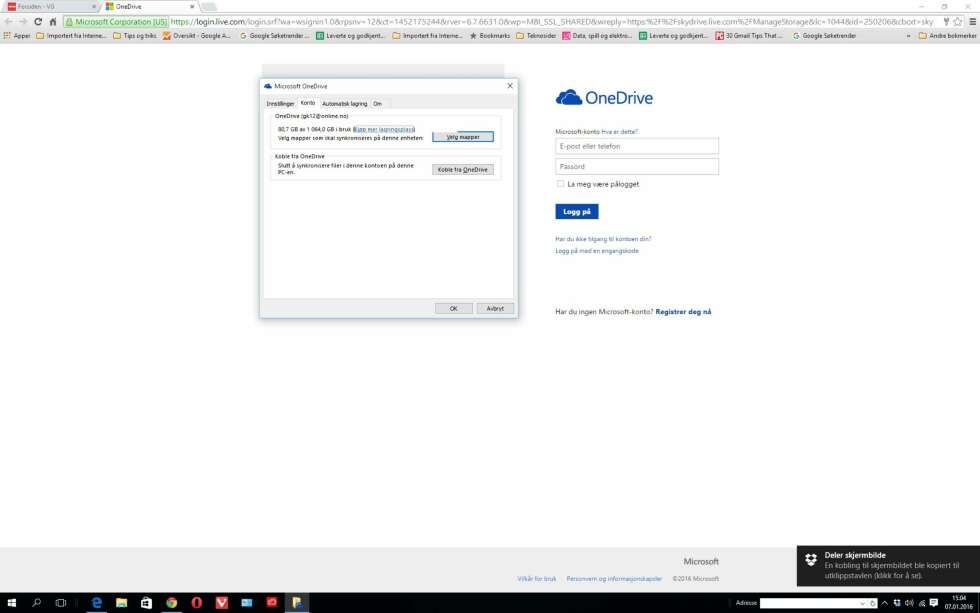Screen dimensions: 980x613
Task: Open Personvern og informasjonskapsler link
Action: point(614,579)
